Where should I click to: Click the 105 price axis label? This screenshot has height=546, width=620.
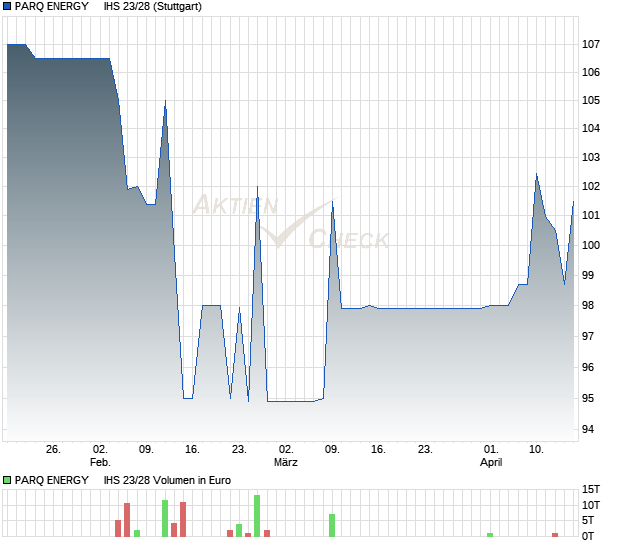(x=590, y=100)
